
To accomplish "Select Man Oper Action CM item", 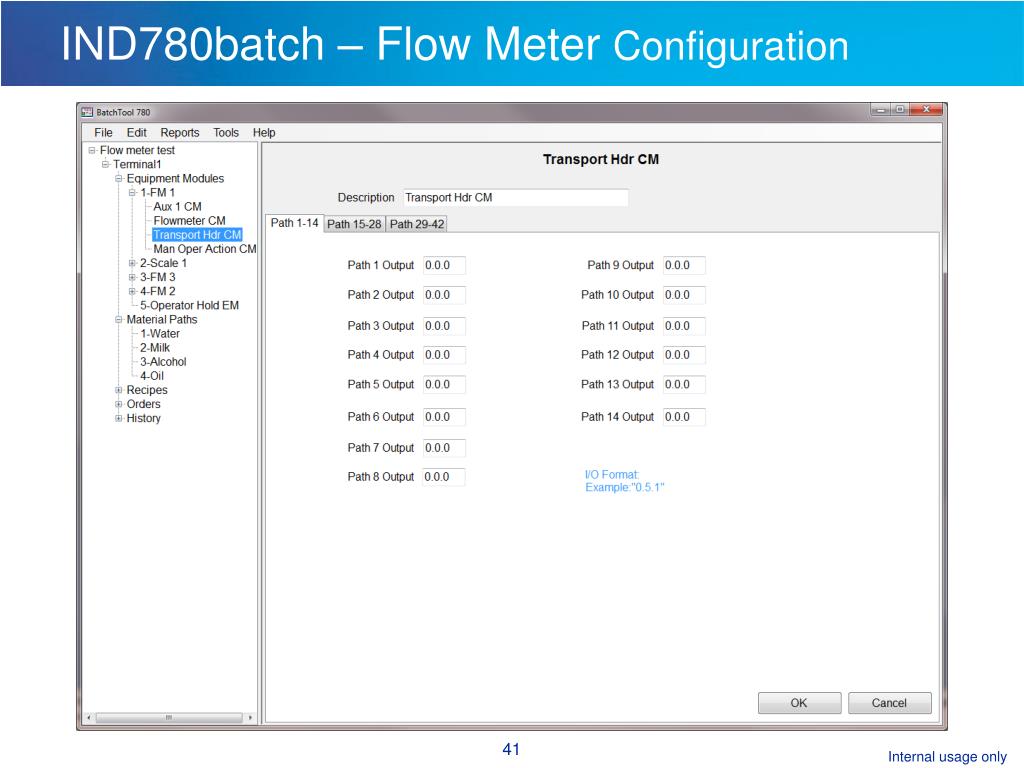I will (205, 249).
